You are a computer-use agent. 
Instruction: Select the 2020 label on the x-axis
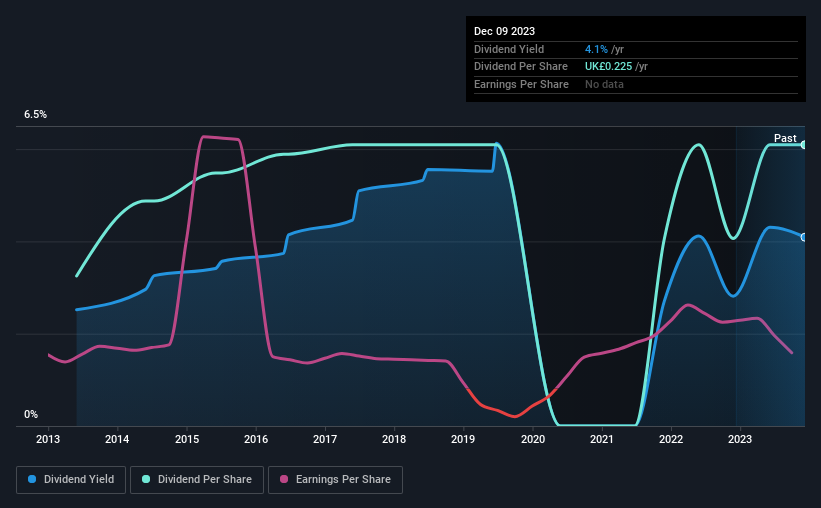tap(533, 439)
